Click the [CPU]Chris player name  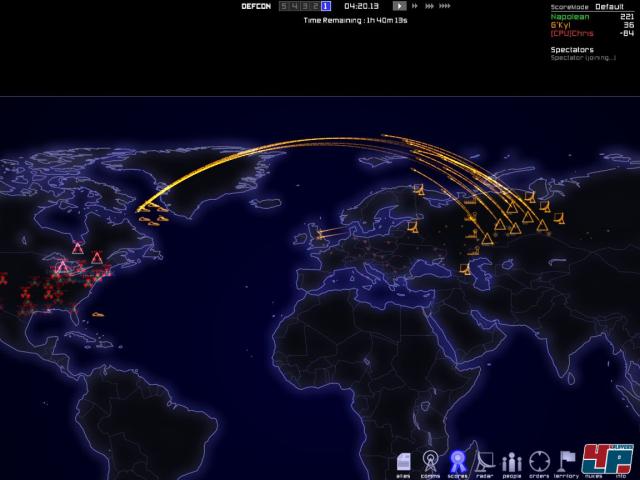click(x=572, y=33)
